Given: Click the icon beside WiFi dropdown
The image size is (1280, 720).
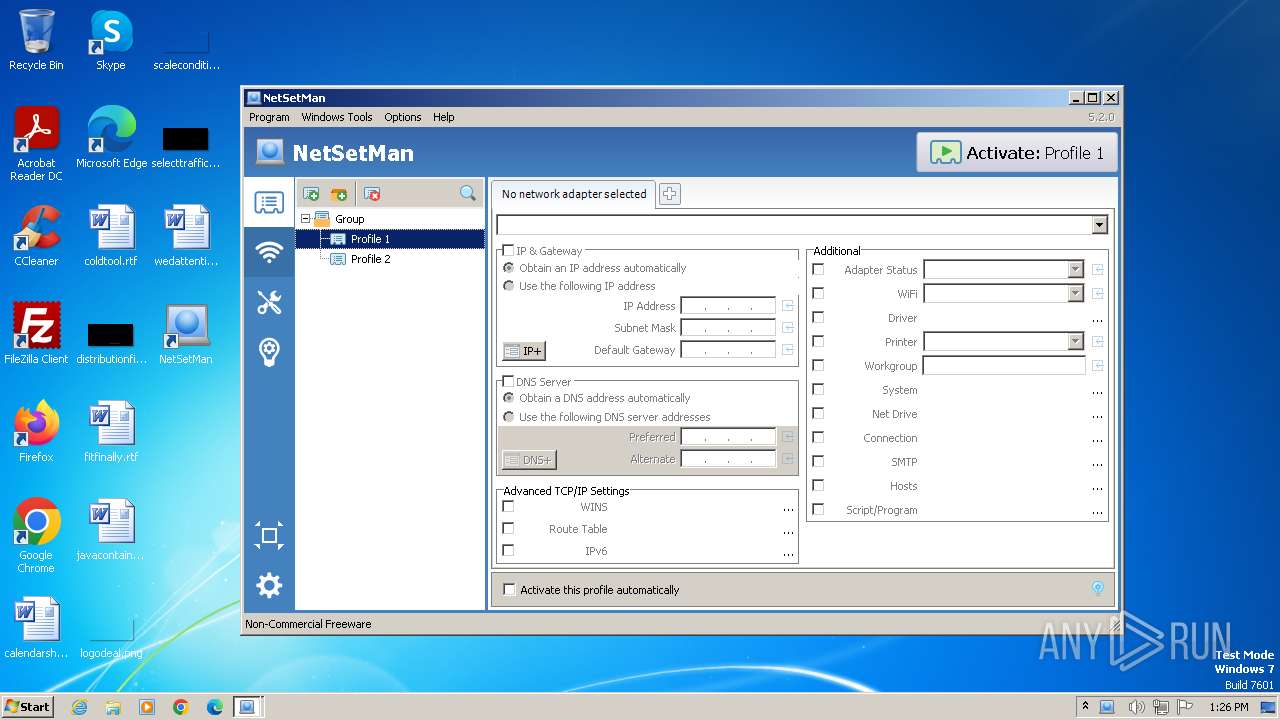Looking at the screenshot, I should (x=1097, y=294).
